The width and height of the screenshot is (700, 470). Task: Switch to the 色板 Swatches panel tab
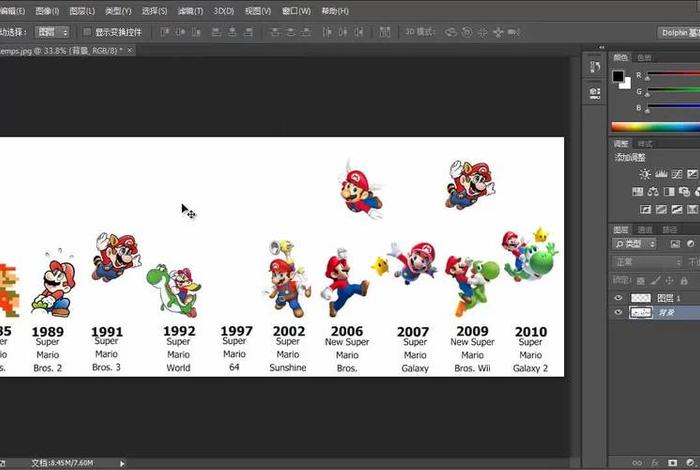pyautogui.click(x=644, y=58)
